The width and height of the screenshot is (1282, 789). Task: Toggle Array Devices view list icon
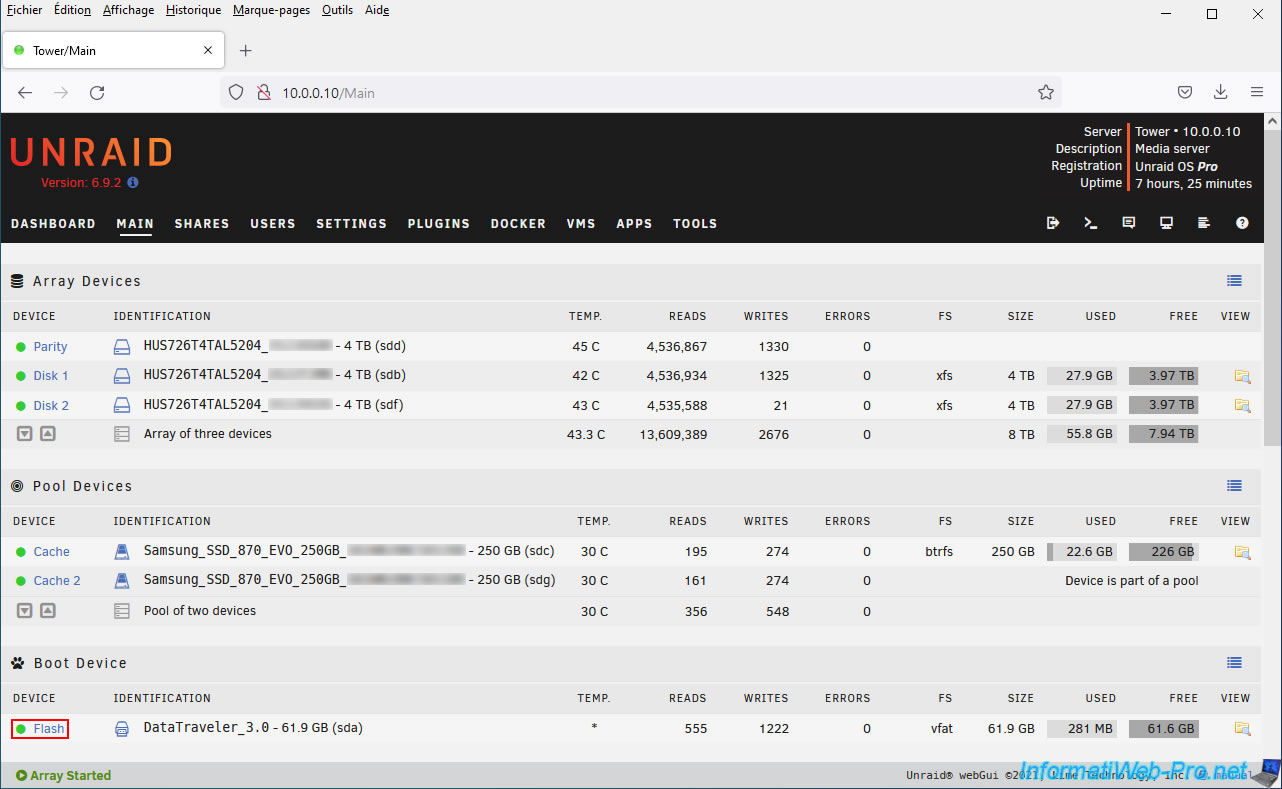click(1234, 281)
